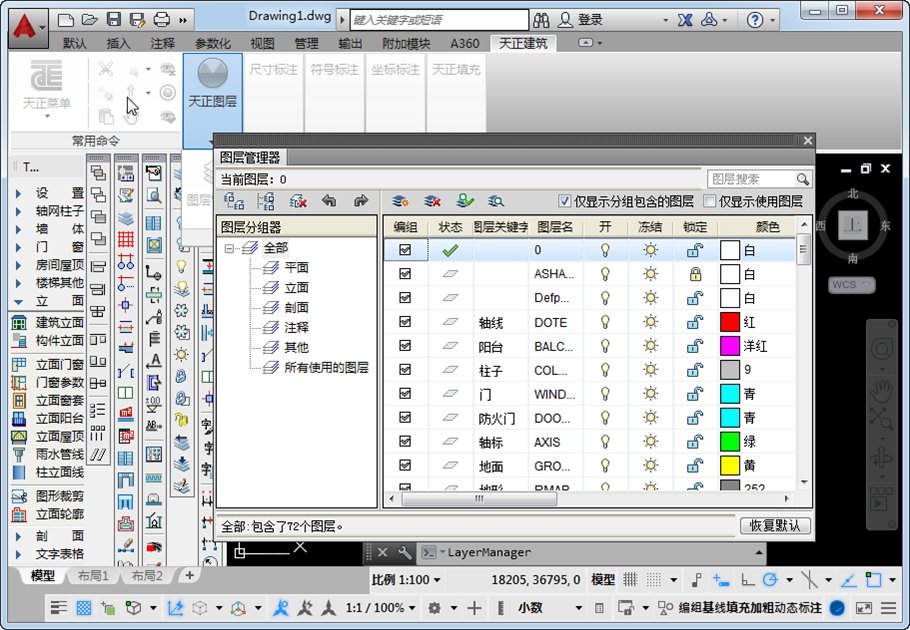Uncheck 仅显示分组包含的图层 checkbox
The image size is (910, 630).
click(x=564, y=201)
